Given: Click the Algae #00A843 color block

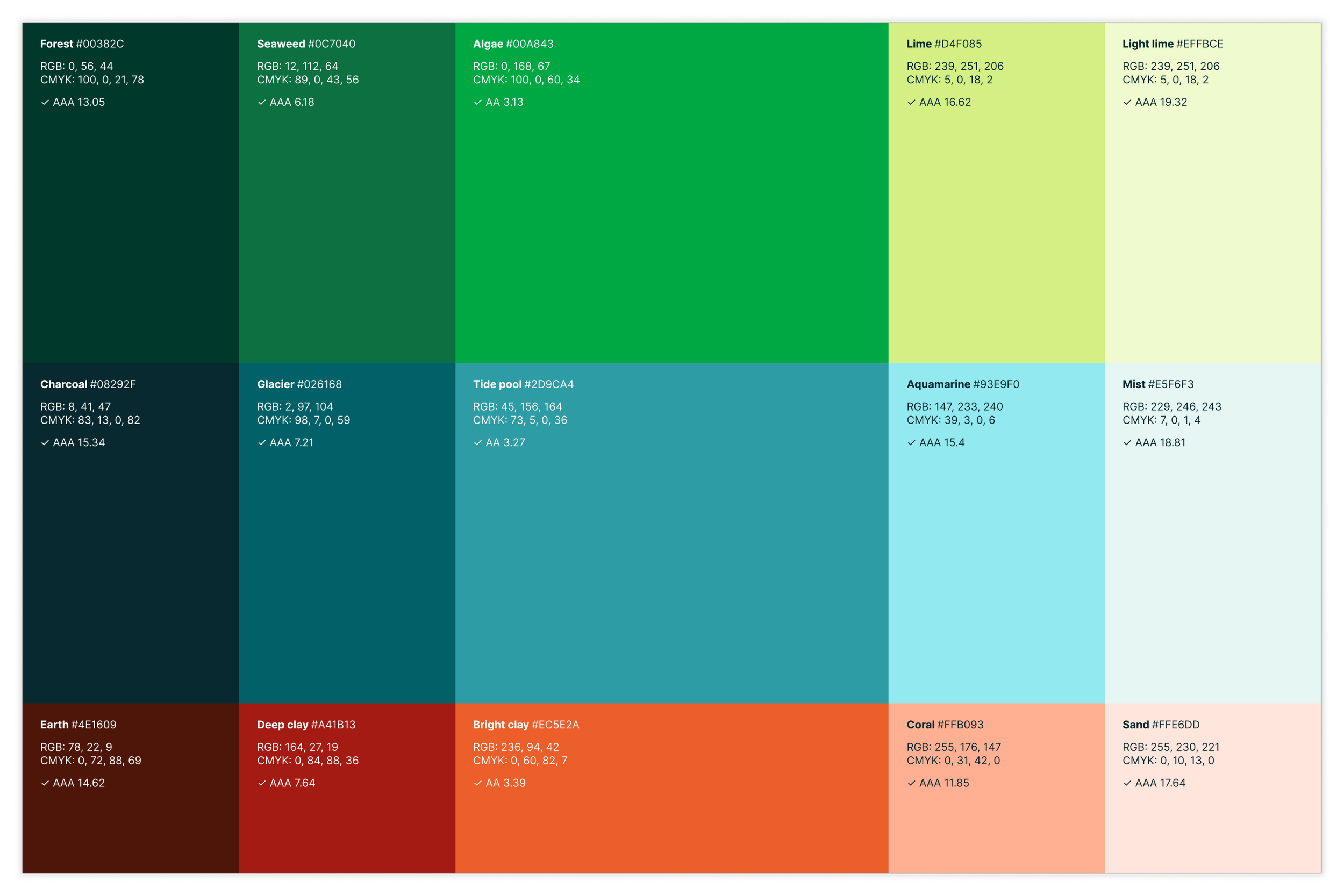Looking at the screenshot, I should (x=671, y=228).
